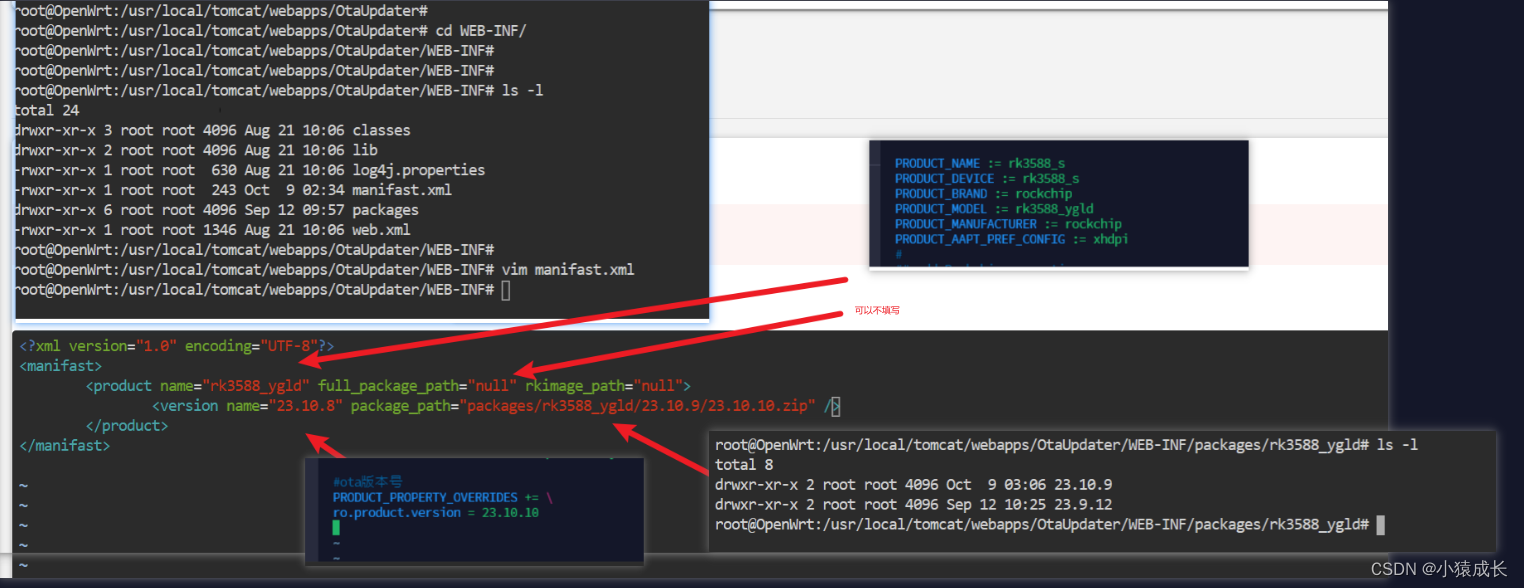Select the "log4j.properties" file name
Viewport: 1524px width, 588px height.
[418, 170]
